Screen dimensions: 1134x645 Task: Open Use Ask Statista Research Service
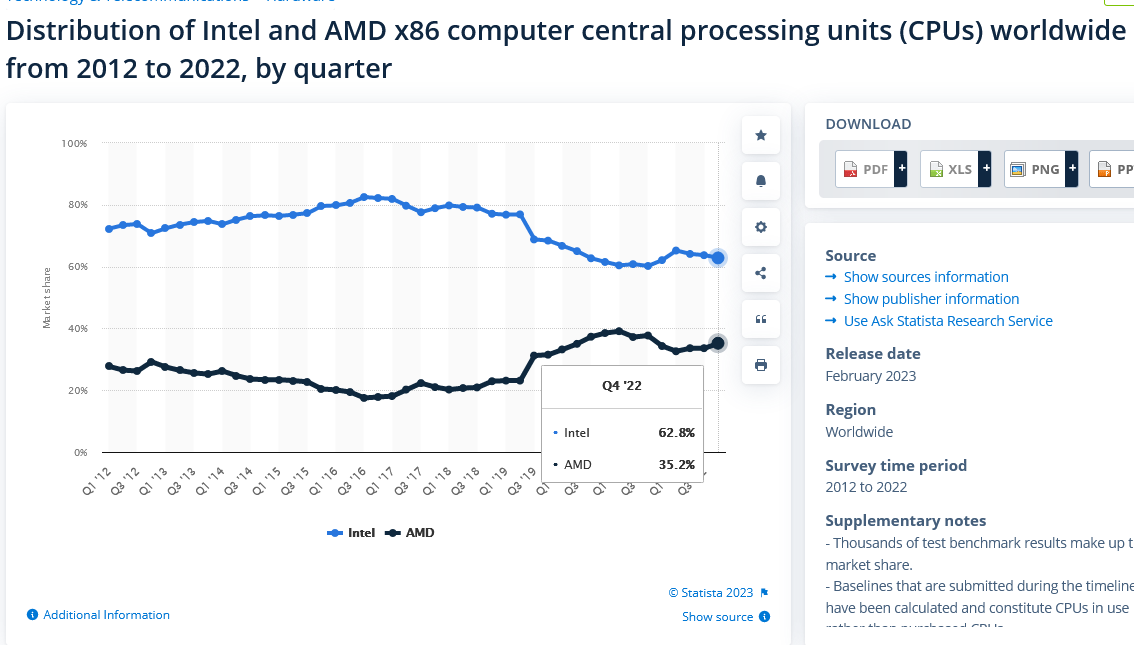tap(947, 320)
